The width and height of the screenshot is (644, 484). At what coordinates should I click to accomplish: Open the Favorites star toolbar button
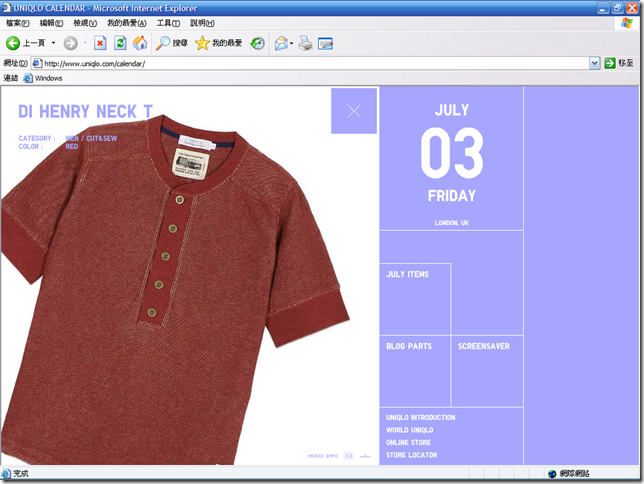coord(218,43)
